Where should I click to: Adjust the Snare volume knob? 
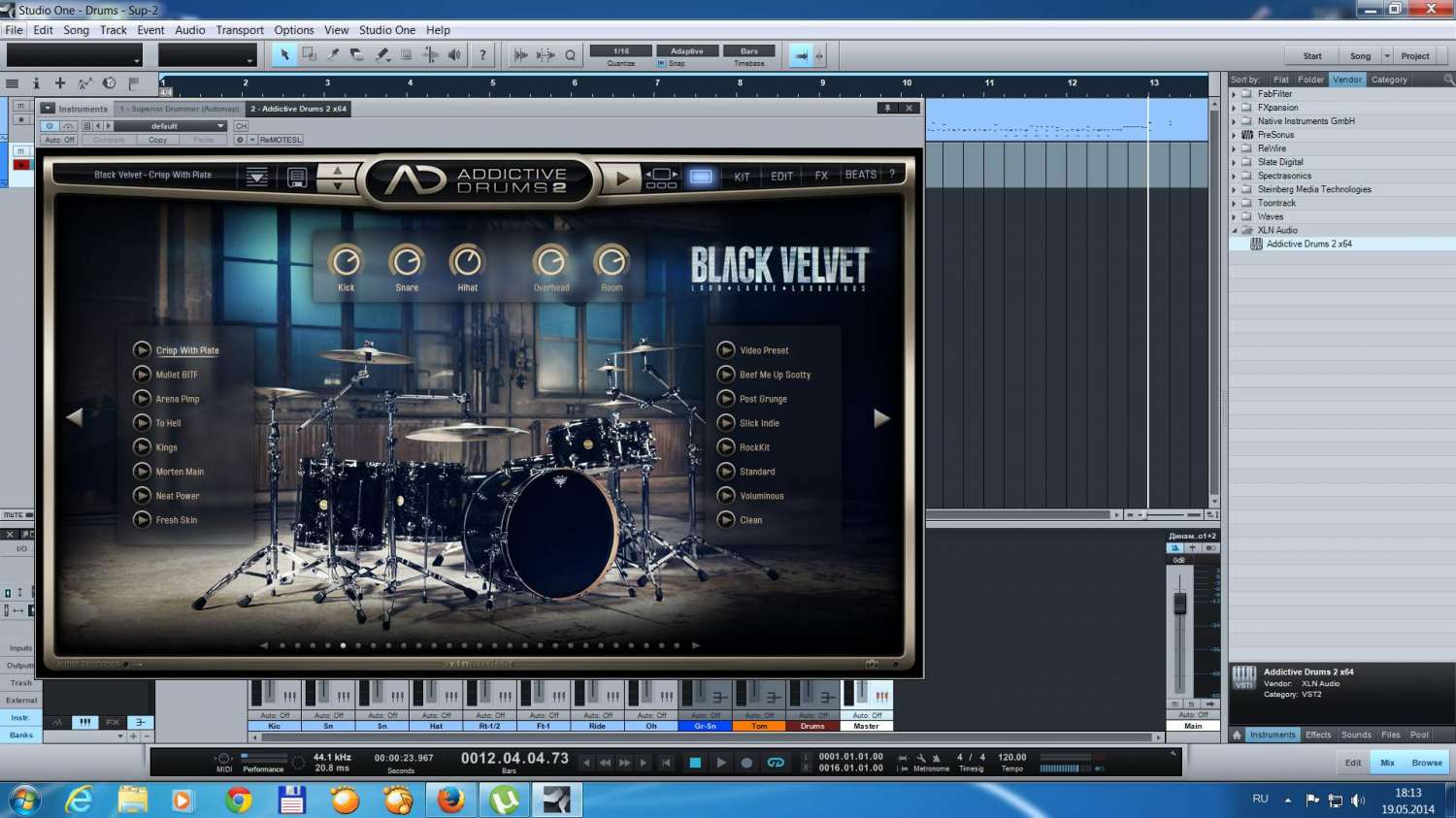[407, 262]
